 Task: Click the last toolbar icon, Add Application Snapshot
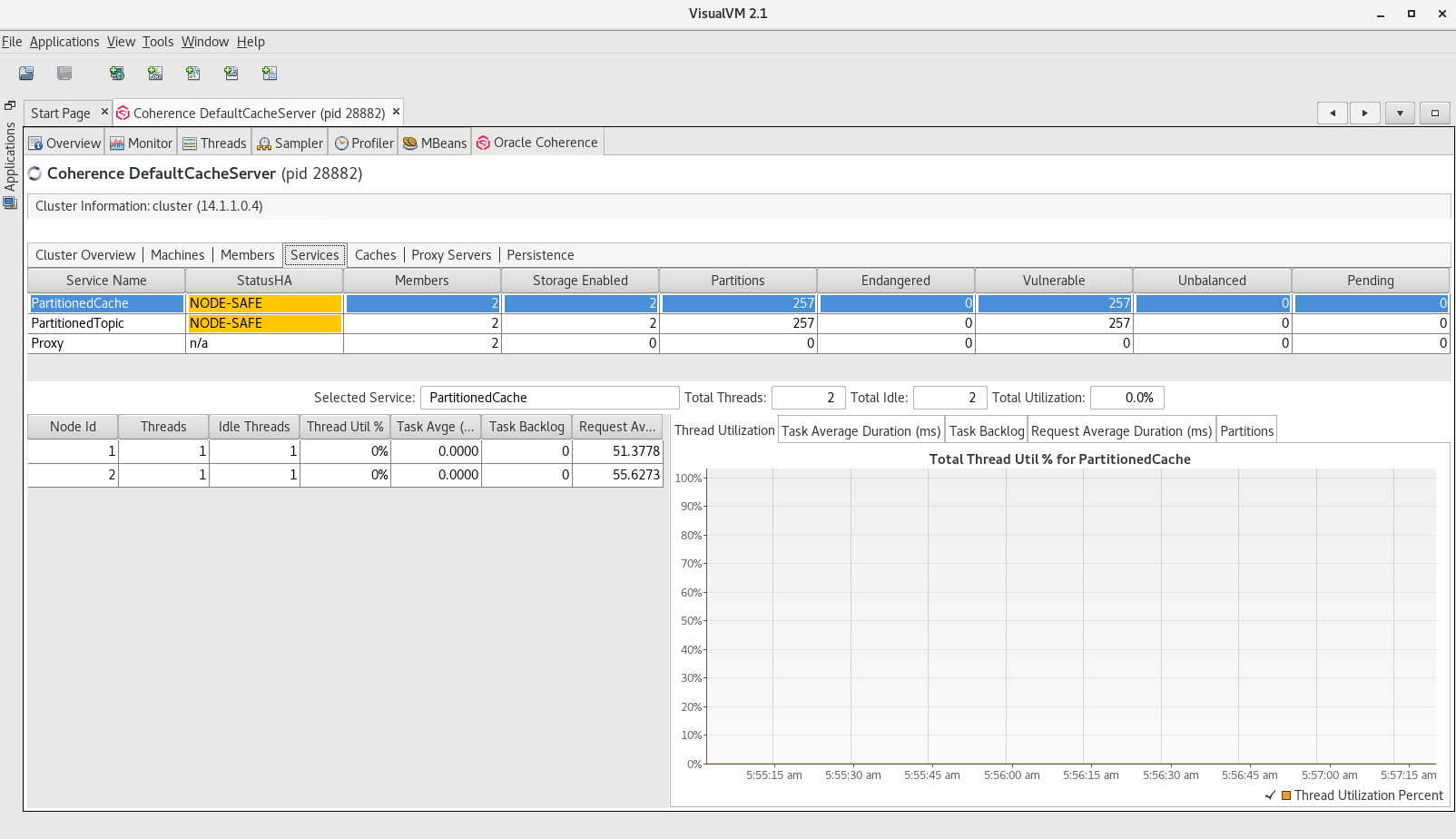coord(270,74)
